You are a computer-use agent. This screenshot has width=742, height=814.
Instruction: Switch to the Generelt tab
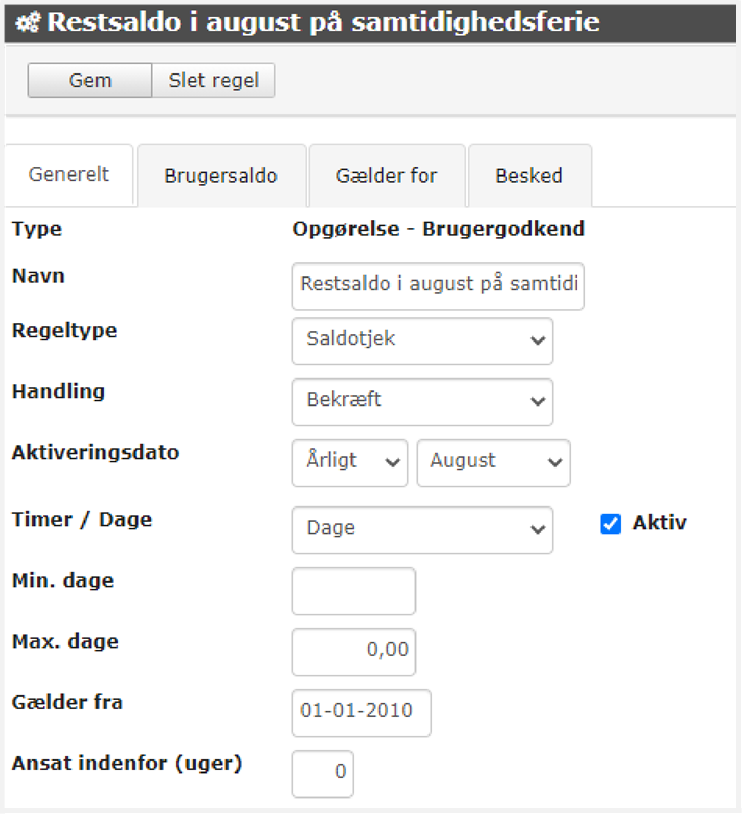(x=69, y=174)
